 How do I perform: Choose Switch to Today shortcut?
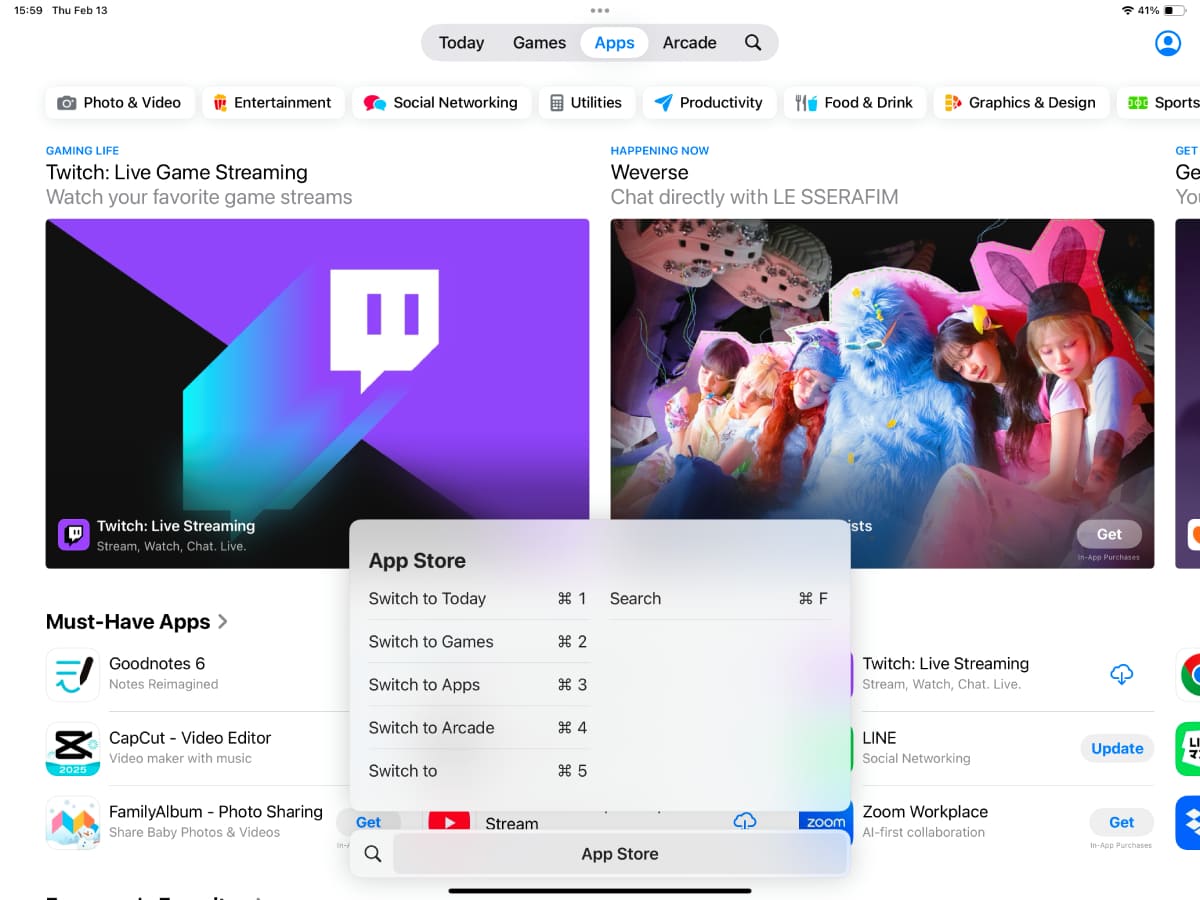(478, 599)
